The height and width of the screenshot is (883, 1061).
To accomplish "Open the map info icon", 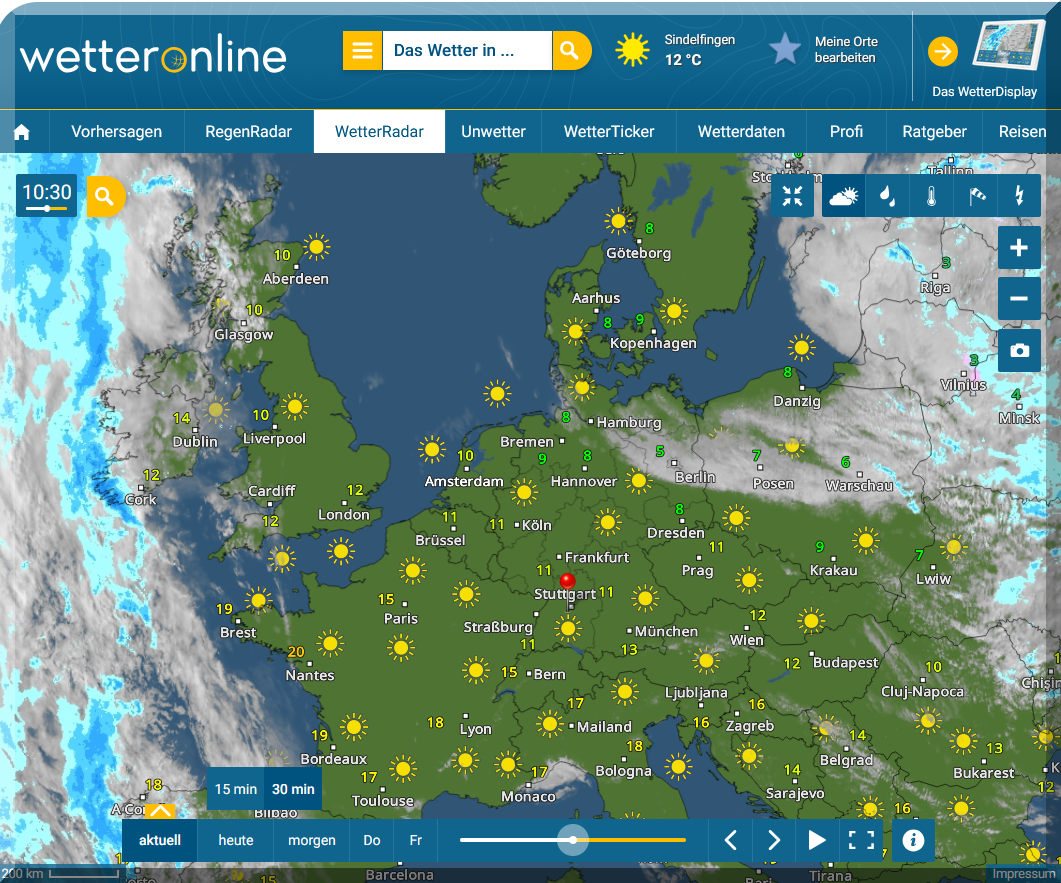I will [912, 840].
